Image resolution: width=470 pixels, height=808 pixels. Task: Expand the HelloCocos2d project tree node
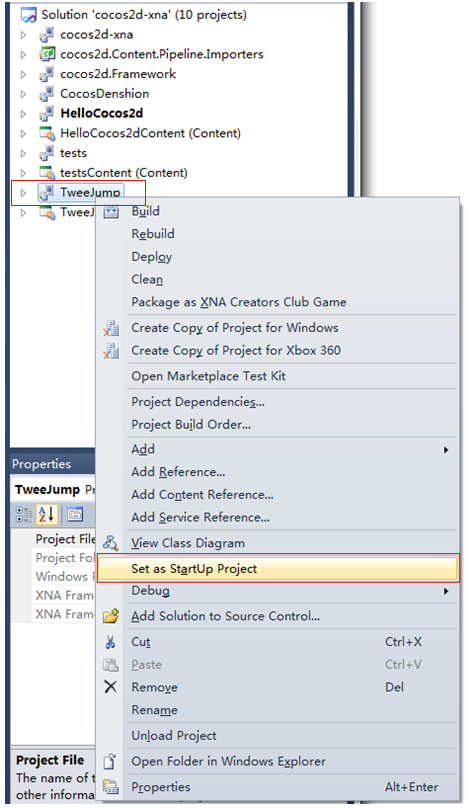(x=23, y=114)
